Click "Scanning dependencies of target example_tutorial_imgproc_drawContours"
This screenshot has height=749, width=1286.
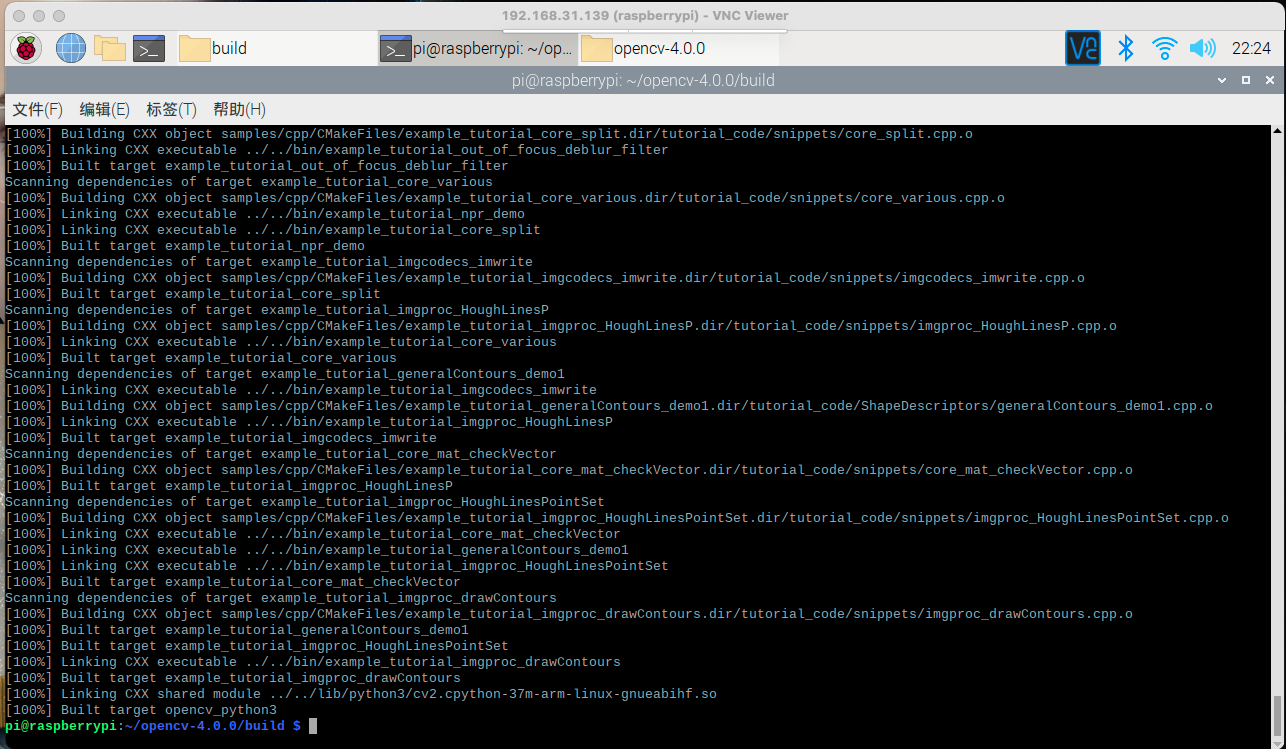[x=281, y=597]
